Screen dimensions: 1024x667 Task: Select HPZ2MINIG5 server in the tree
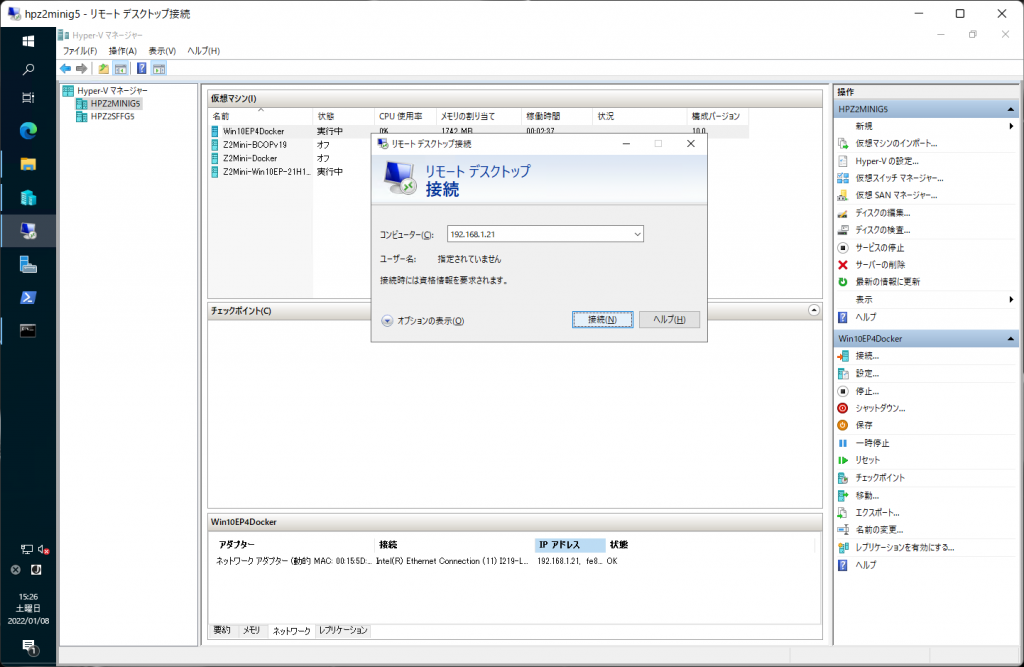click(x=115, y=103)
